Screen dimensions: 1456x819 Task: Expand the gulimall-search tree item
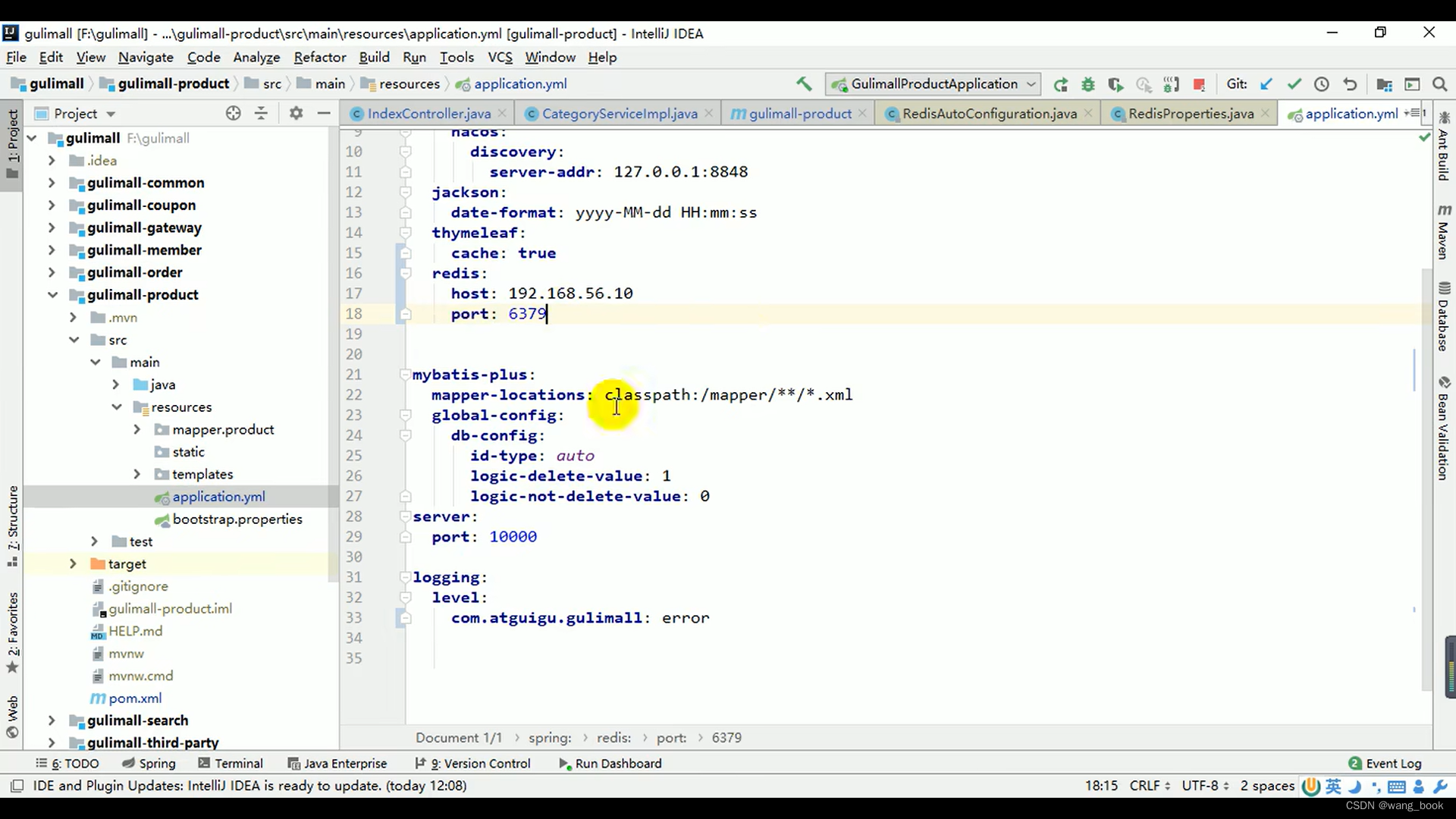coord(51,720)
